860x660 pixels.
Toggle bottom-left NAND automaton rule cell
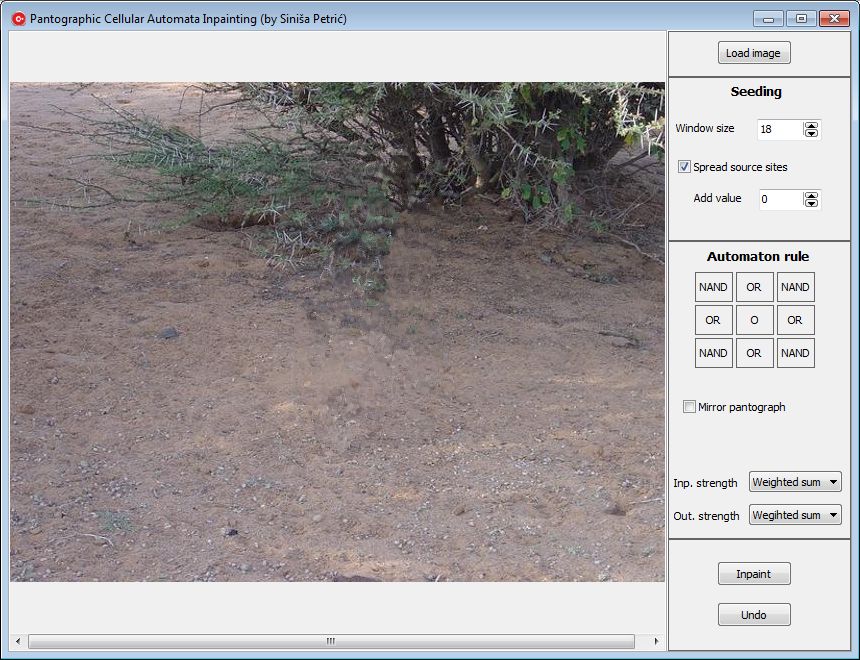point(714,353)
